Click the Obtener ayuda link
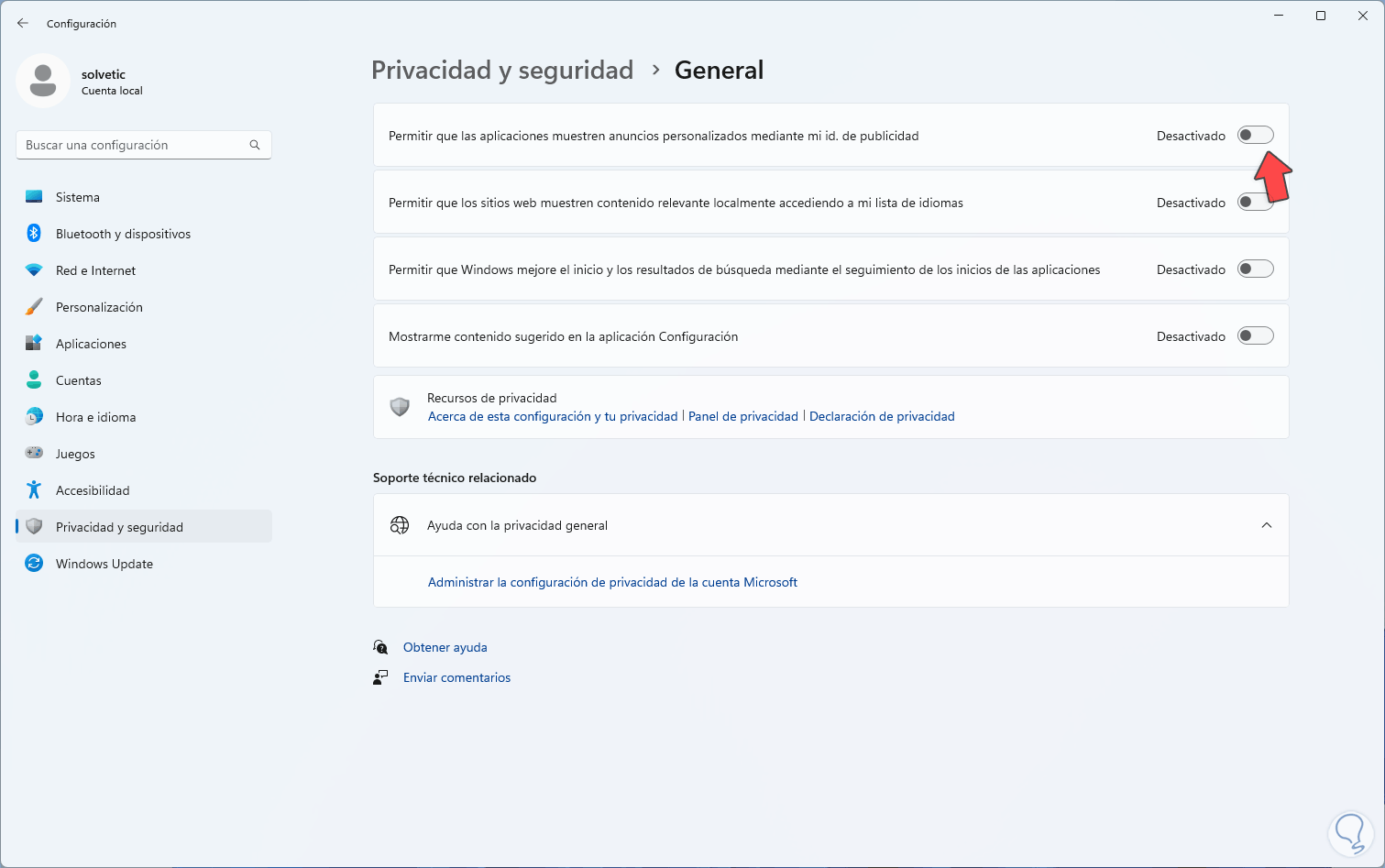 pos(445,647)
